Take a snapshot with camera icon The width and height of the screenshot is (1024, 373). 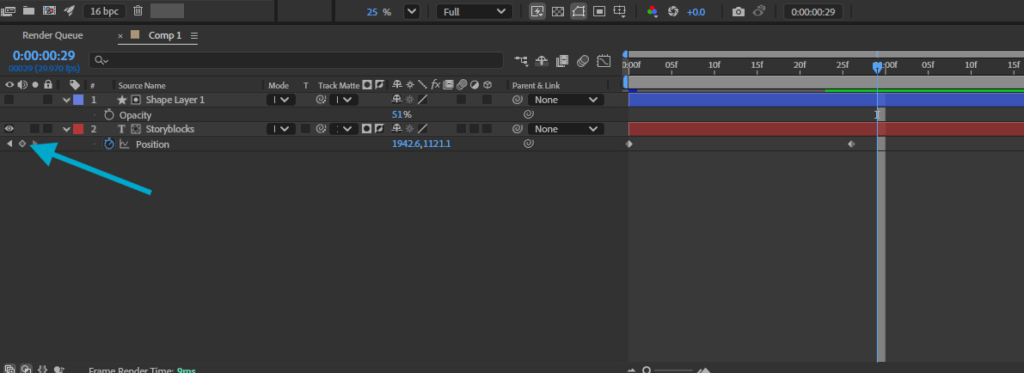(738, 12)
